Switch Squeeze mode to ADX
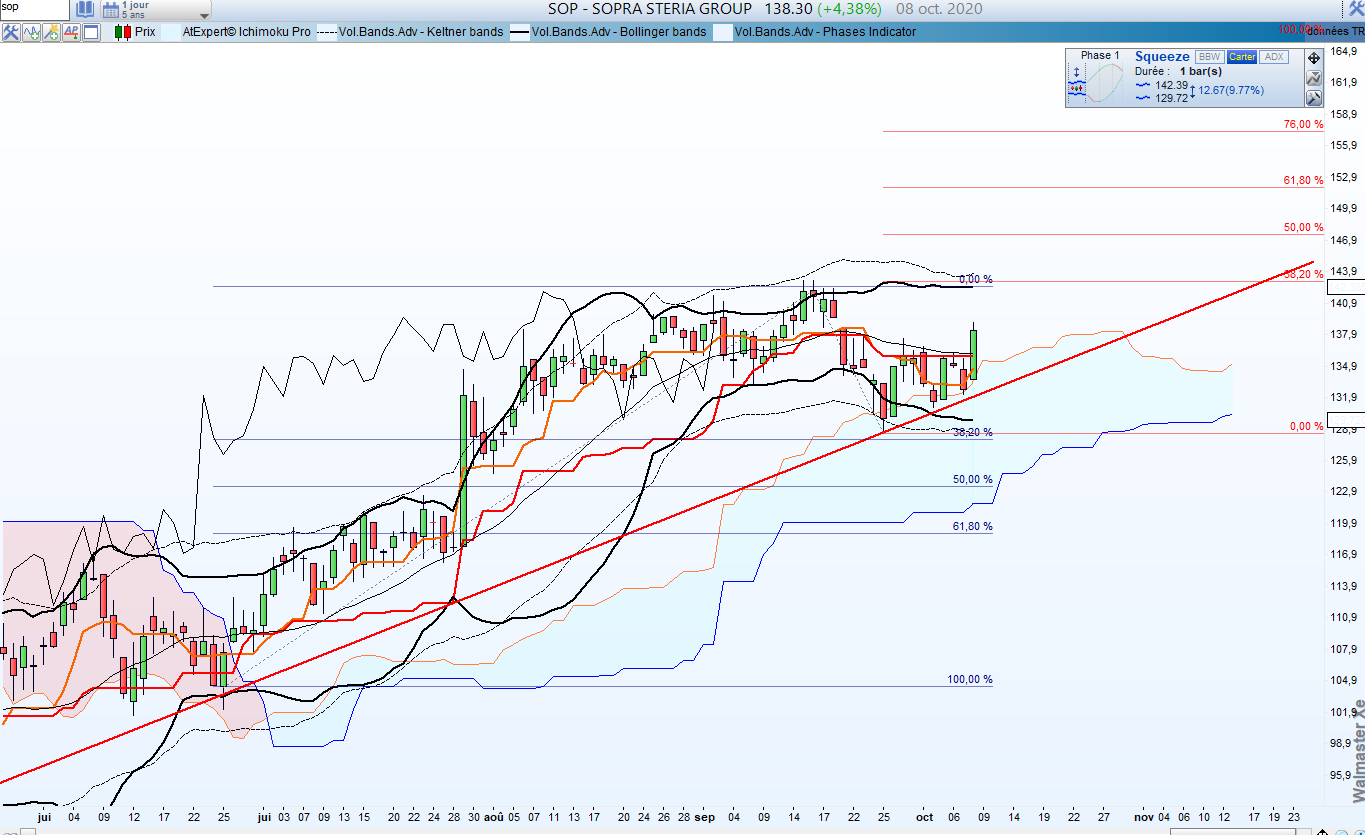1365x835 pixels. tap(1273, 57)
